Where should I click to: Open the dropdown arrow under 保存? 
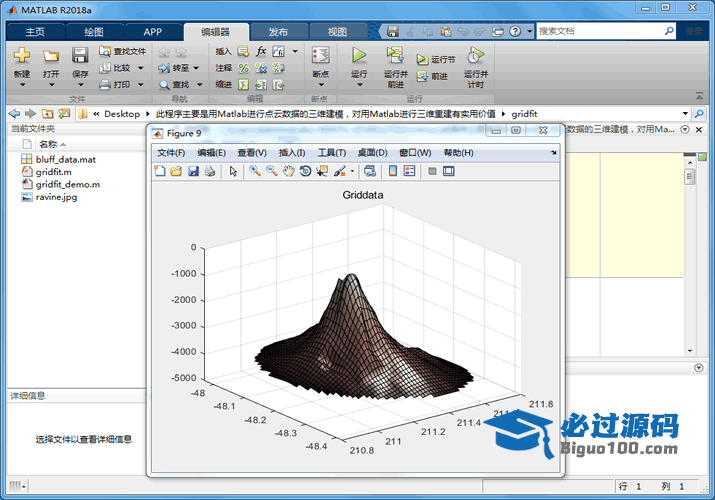pyautogui.click(x=80, y=85)
